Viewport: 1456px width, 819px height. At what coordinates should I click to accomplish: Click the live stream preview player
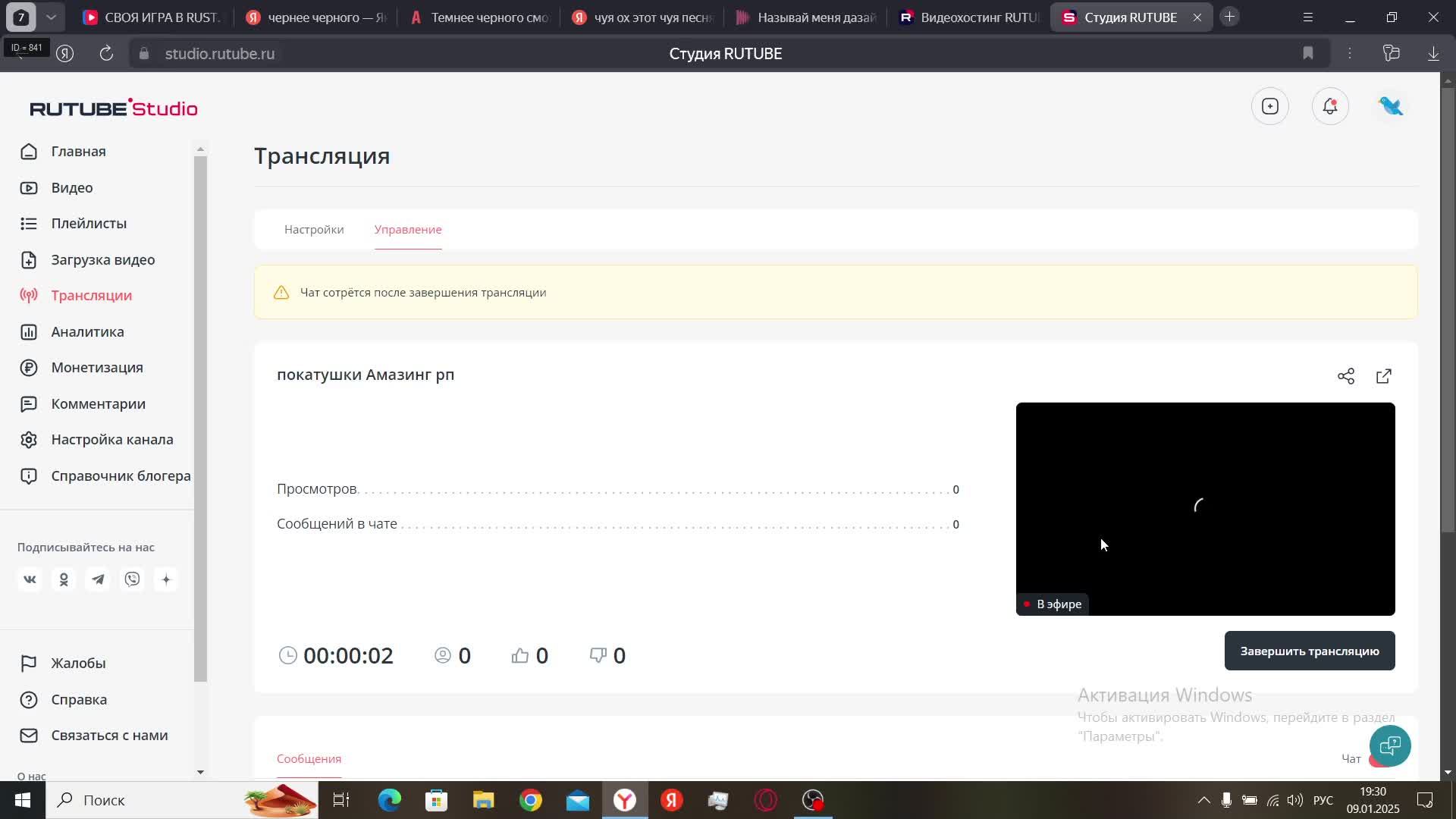coord(1205,509)
